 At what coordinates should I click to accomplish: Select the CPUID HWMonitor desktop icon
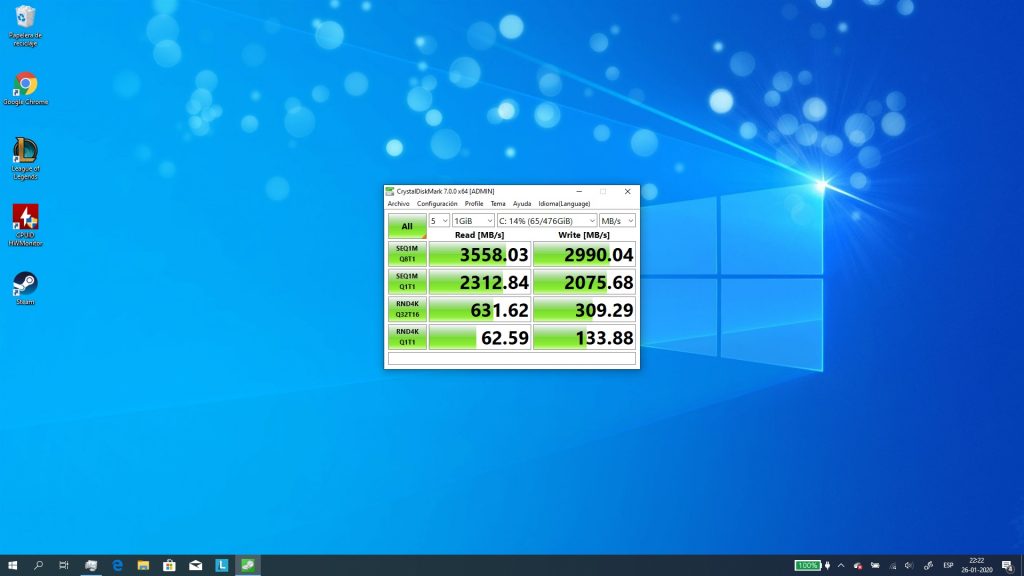coord(25,218)
